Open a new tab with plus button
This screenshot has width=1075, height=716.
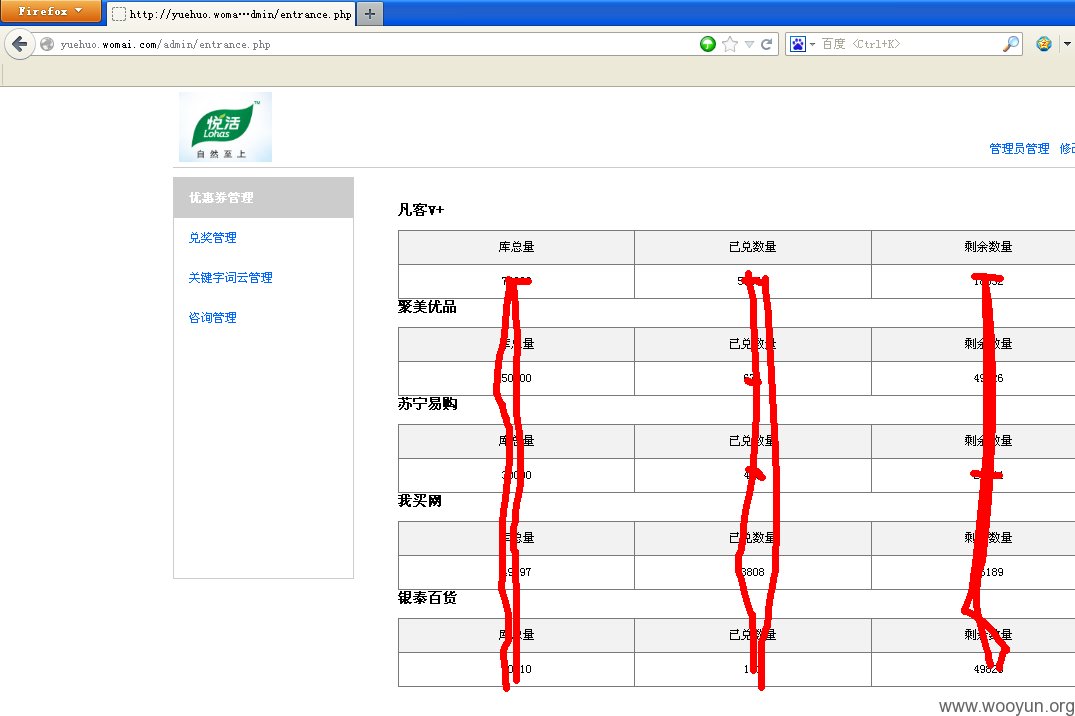pos(370,13)
